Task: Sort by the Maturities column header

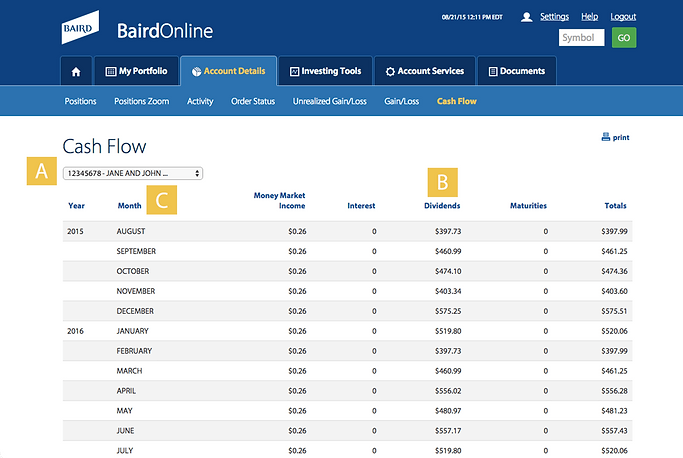Action: [x=528, y=206]
